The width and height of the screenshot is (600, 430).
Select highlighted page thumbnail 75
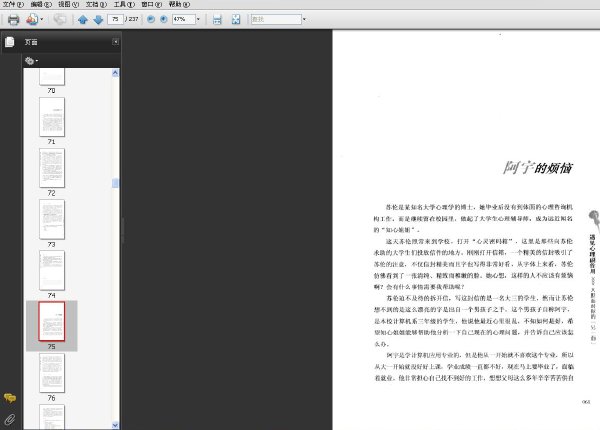tap(52, 321)
